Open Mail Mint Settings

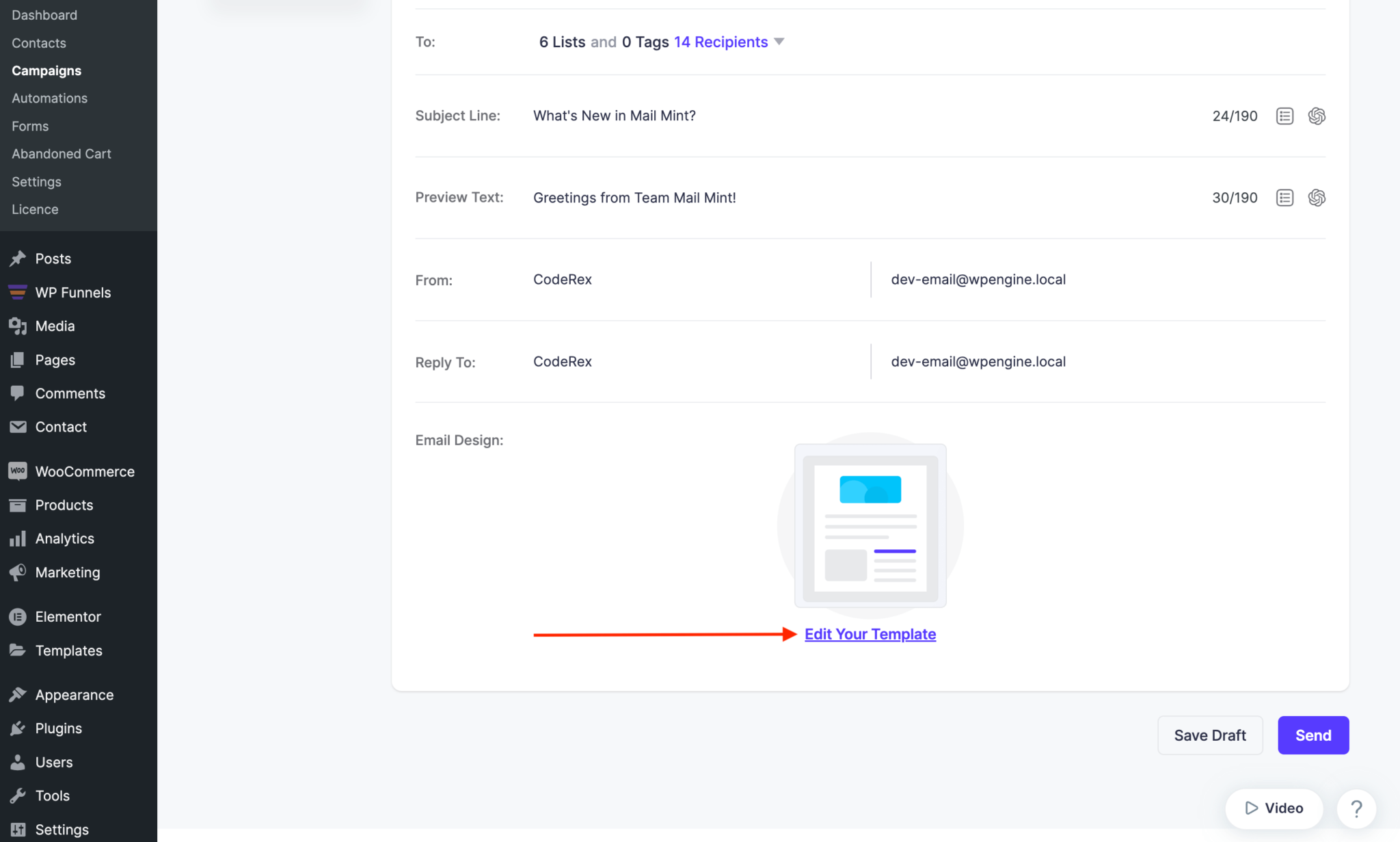click(36, 181)
